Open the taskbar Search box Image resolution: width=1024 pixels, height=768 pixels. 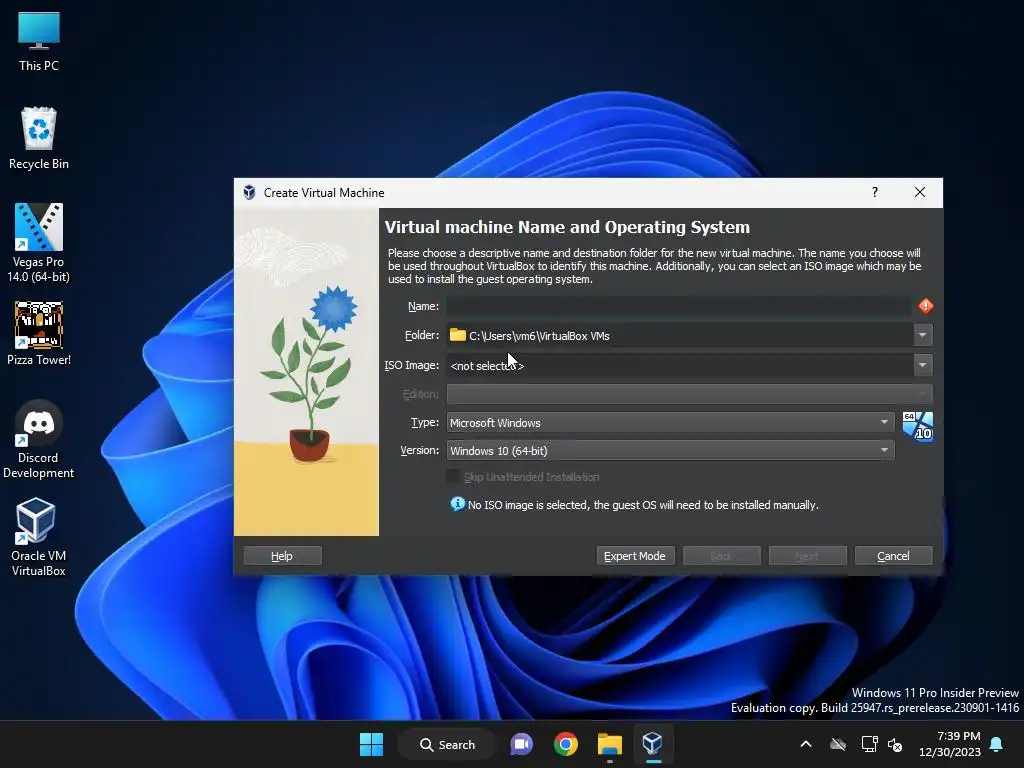tap(447, 744)
